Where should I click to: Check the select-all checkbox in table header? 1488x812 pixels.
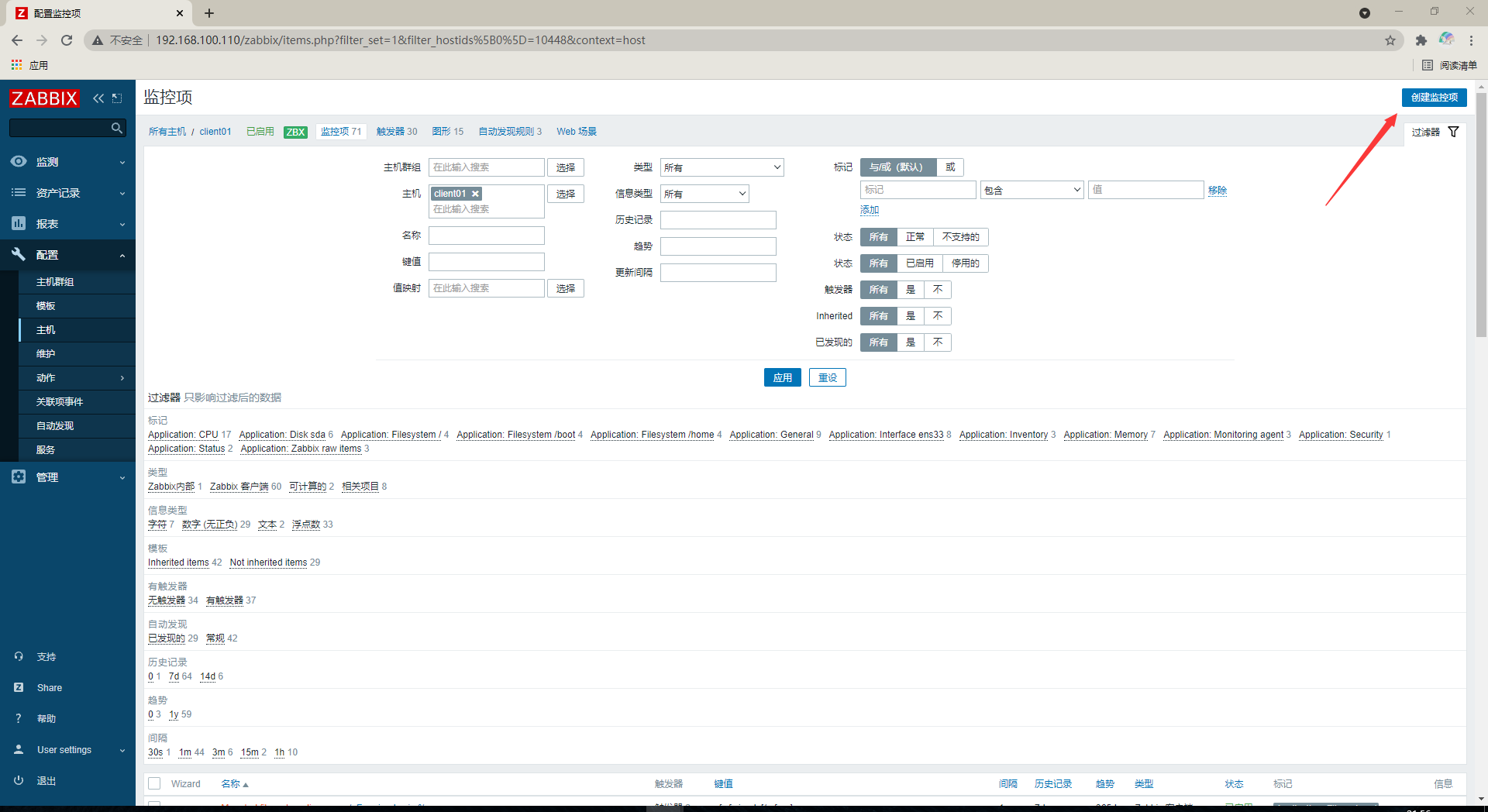(x=154, y=783)
